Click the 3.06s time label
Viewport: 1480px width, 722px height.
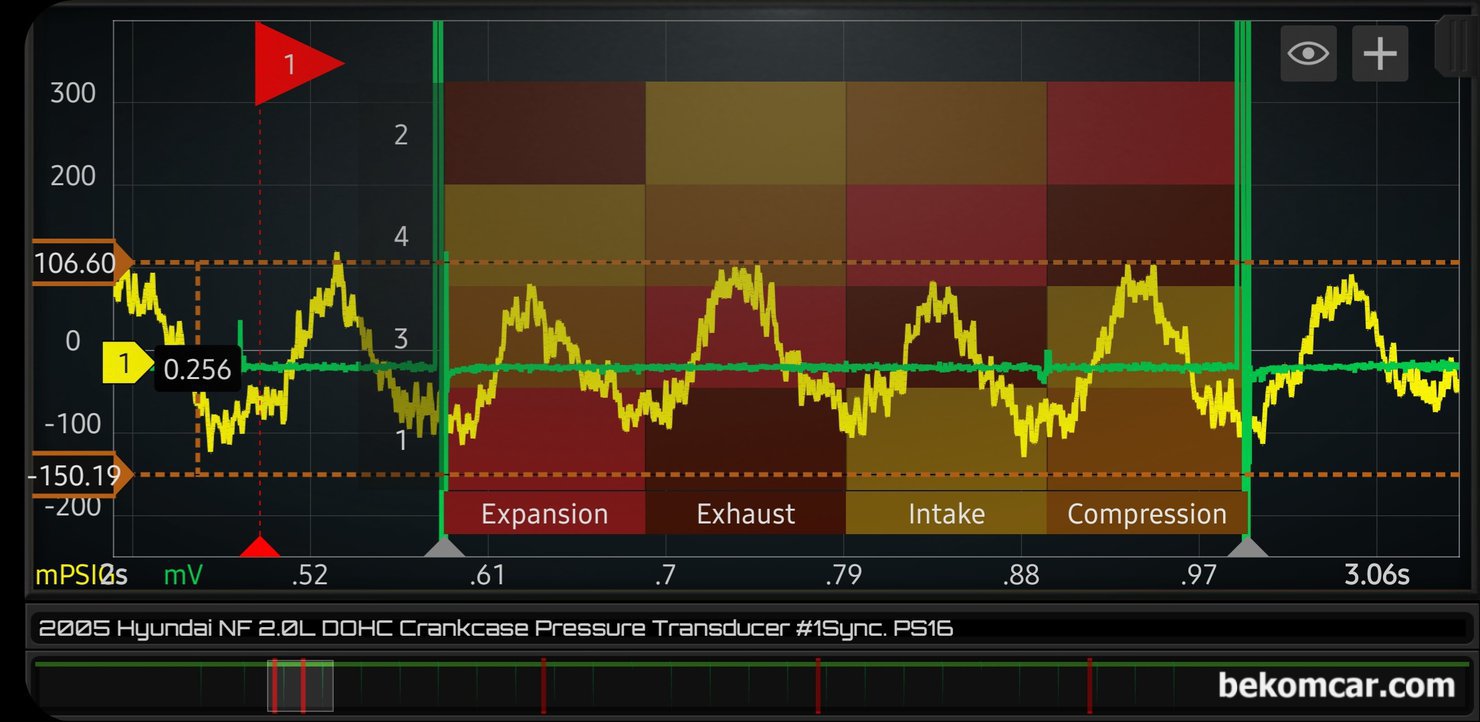click(x=1376, y=575)
